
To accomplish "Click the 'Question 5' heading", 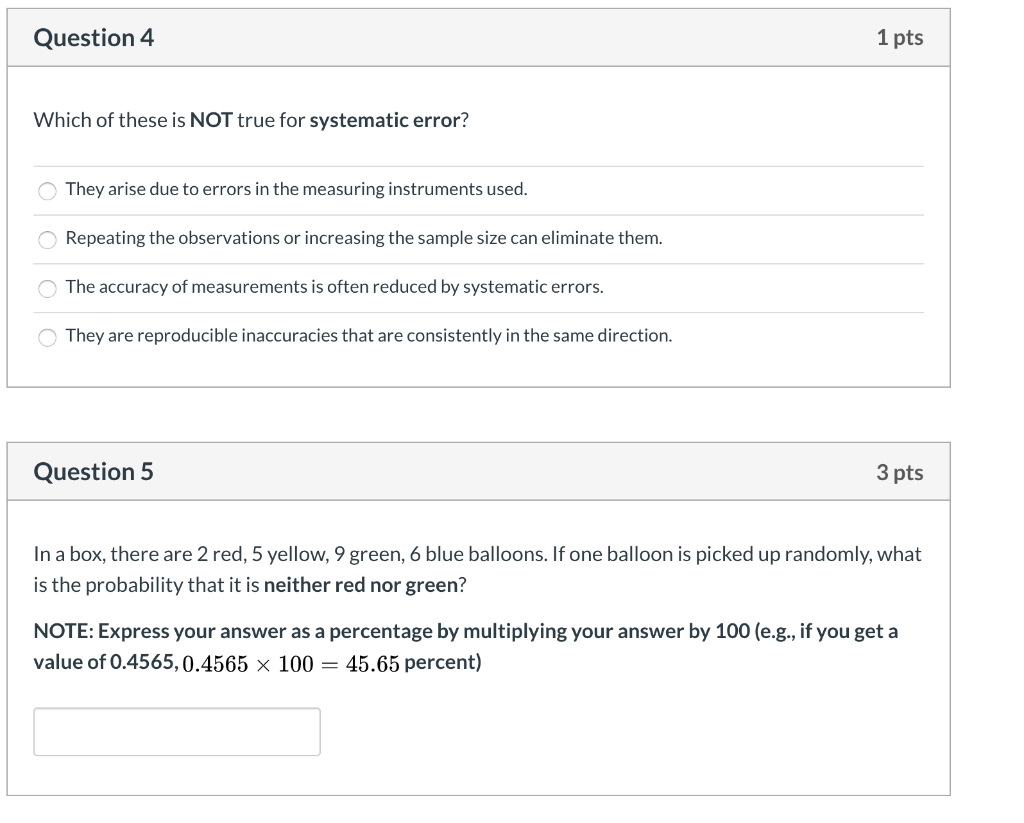I will click(93, 472).
